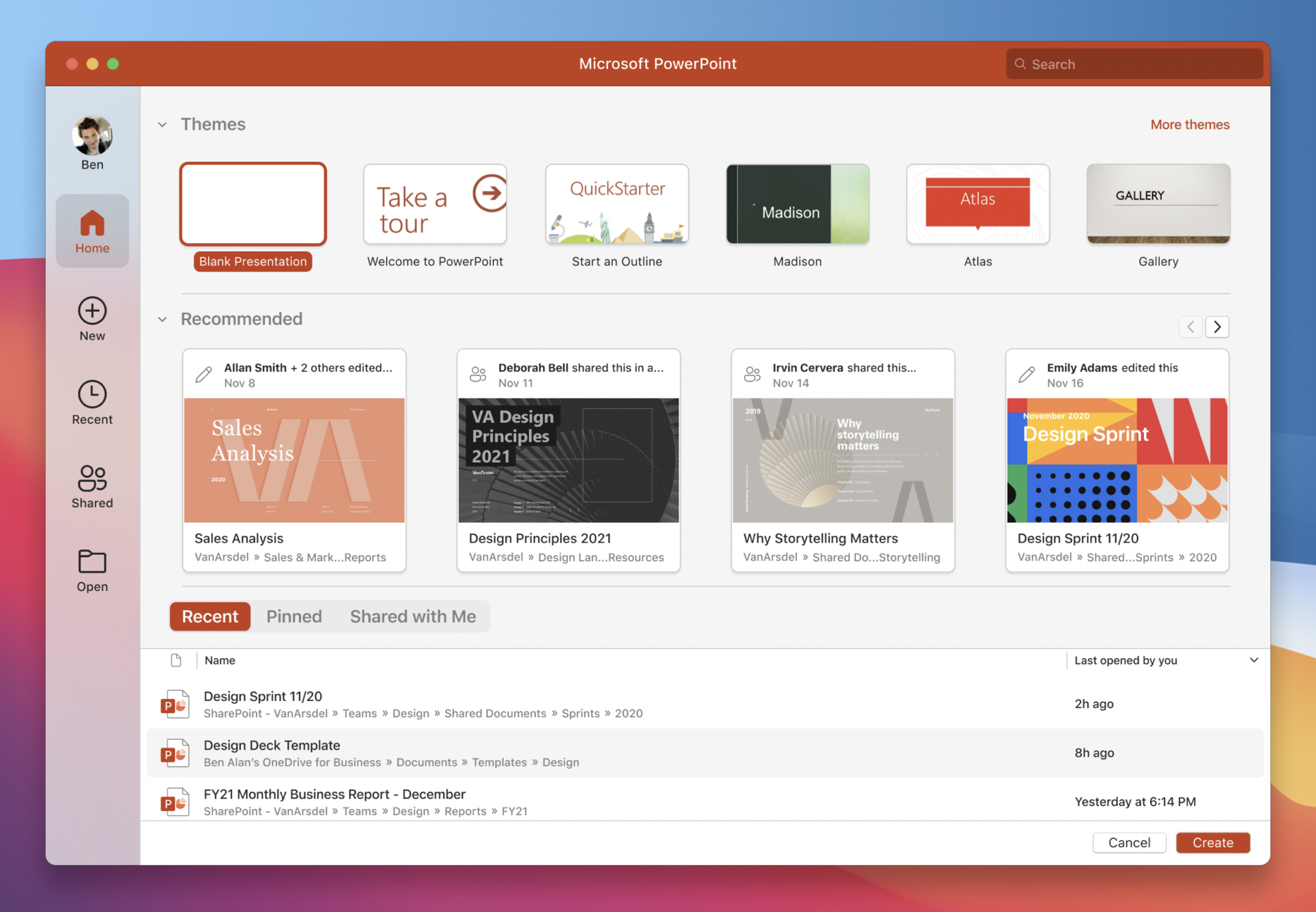Screen dimensions: 1316x912
Task: Click the Recent files icon
Action: (92, 393)
